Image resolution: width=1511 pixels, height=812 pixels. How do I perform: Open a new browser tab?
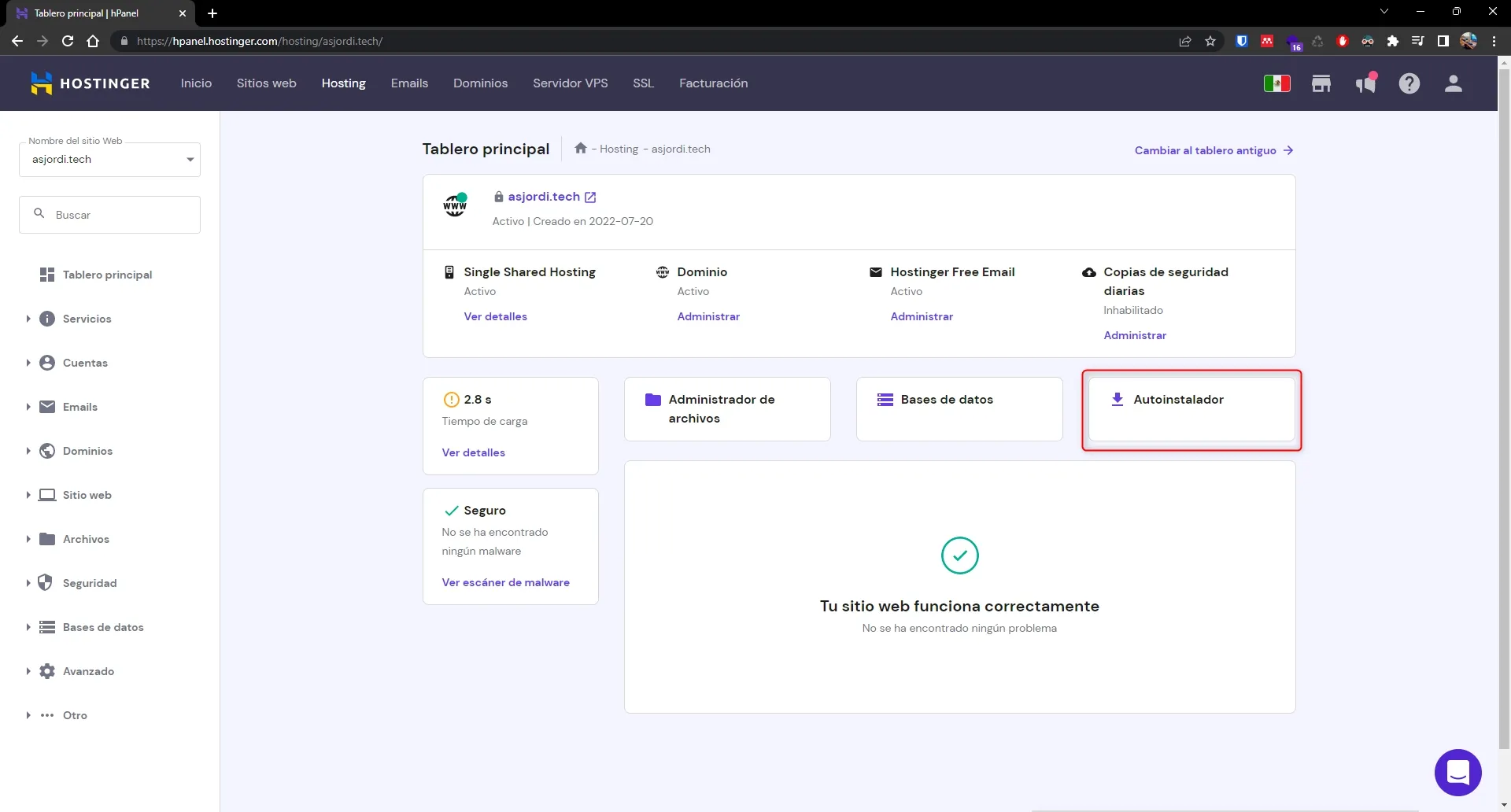212,13
